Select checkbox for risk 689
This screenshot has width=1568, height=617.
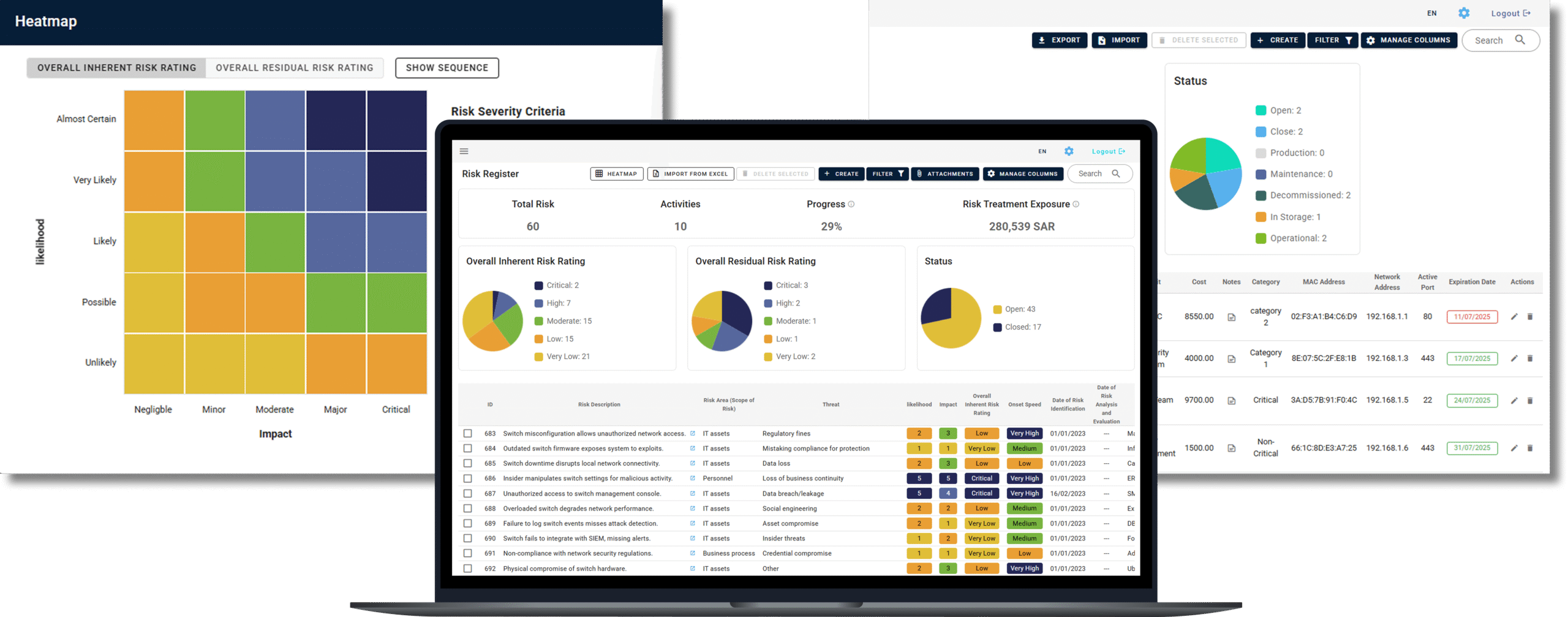(x=468, y=523)
